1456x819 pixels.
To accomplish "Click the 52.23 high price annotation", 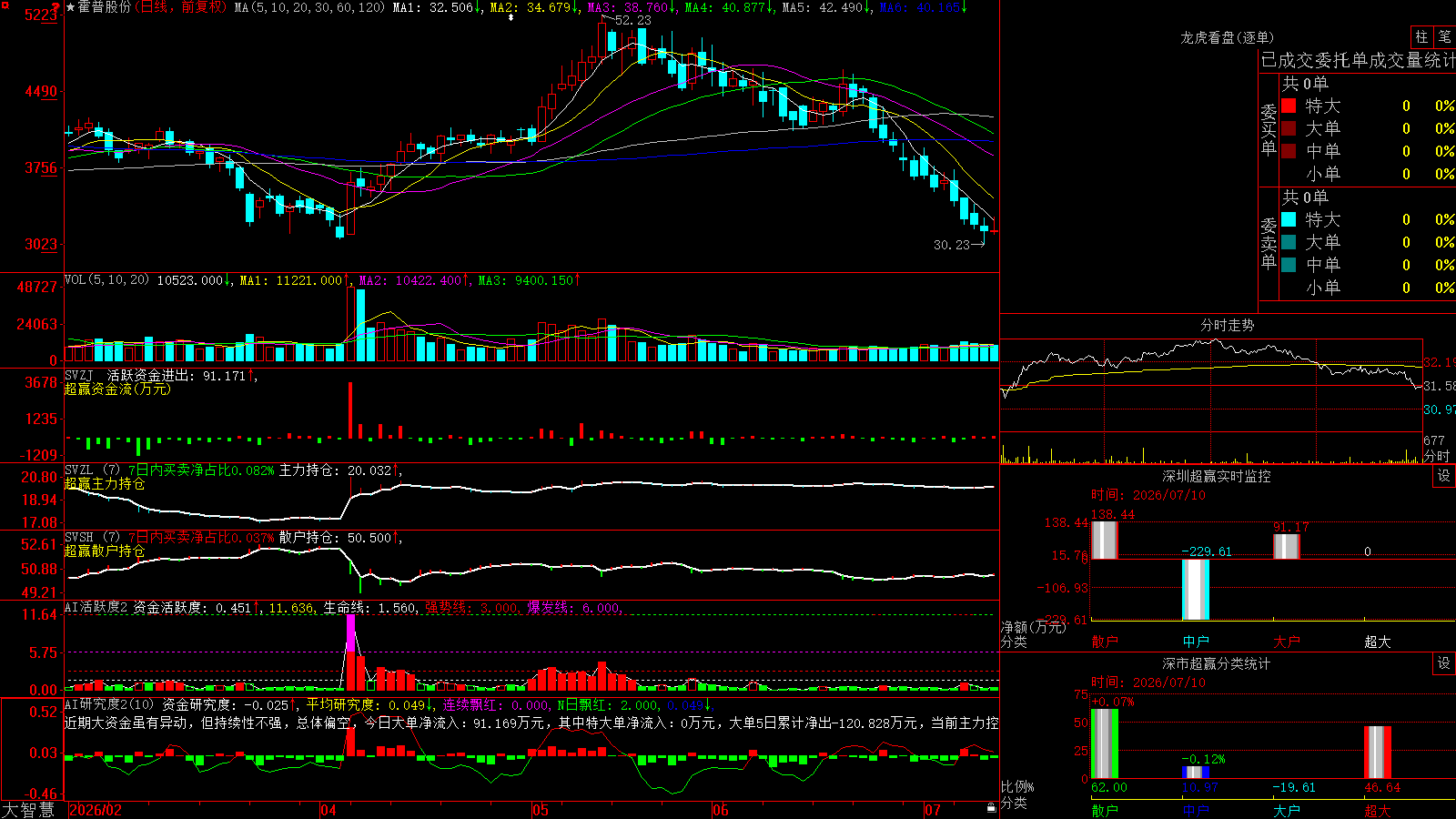I will 633,20.
